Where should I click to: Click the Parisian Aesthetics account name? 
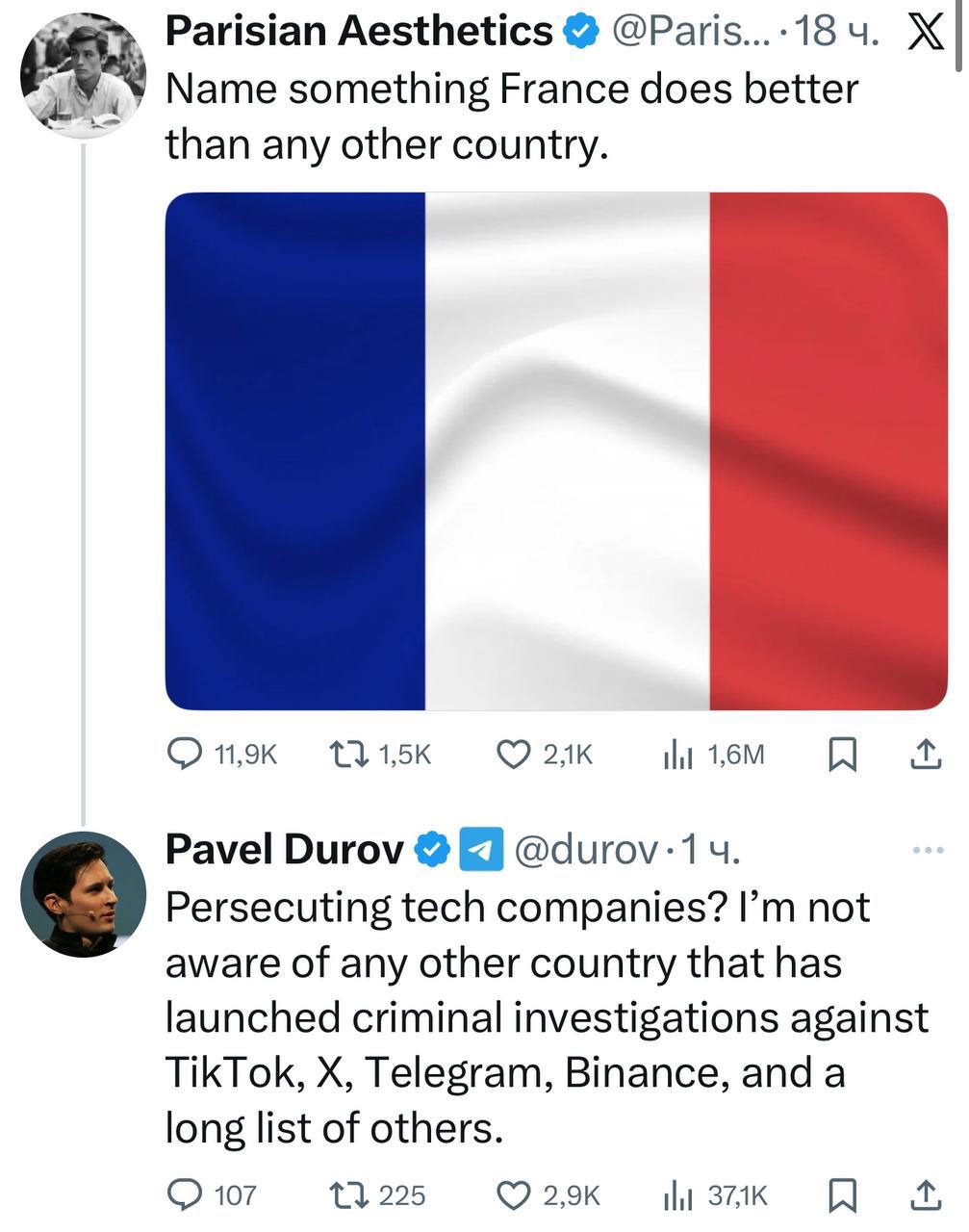pos(359,32)
